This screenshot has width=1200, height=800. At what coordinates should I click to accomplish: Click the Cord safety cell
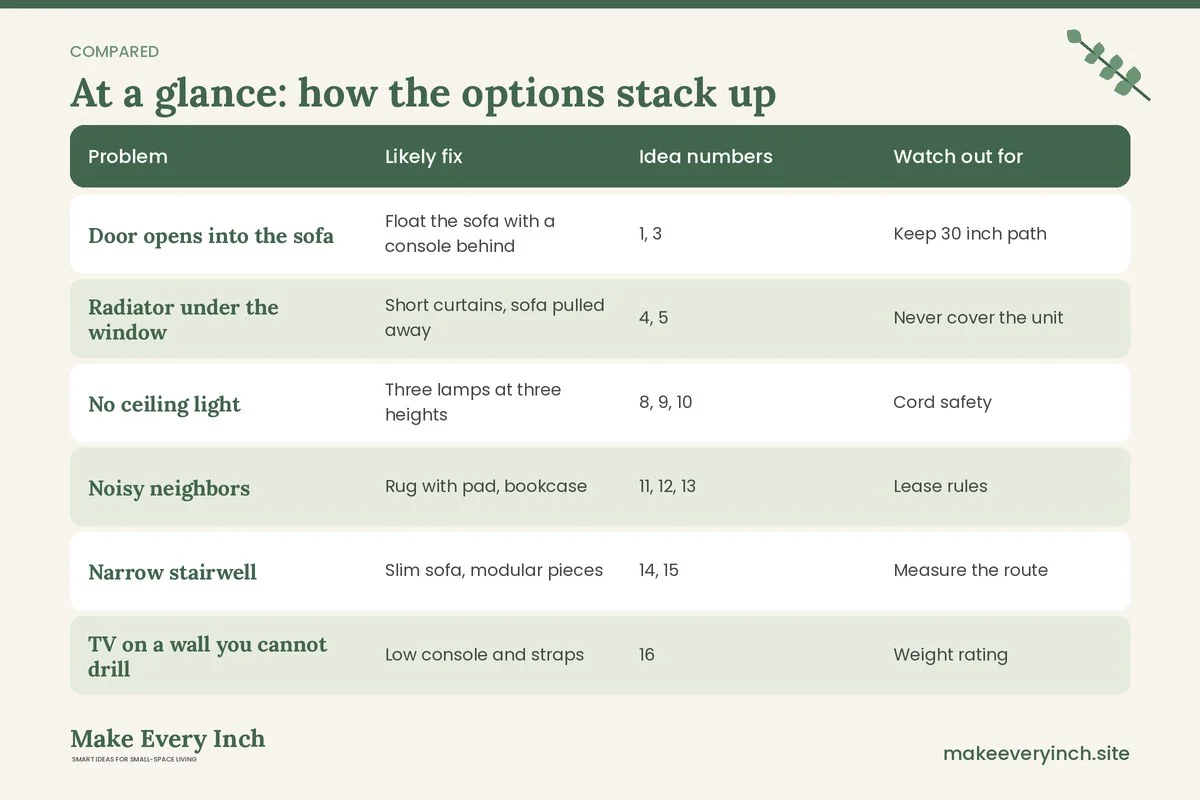(x=942, y=402)
